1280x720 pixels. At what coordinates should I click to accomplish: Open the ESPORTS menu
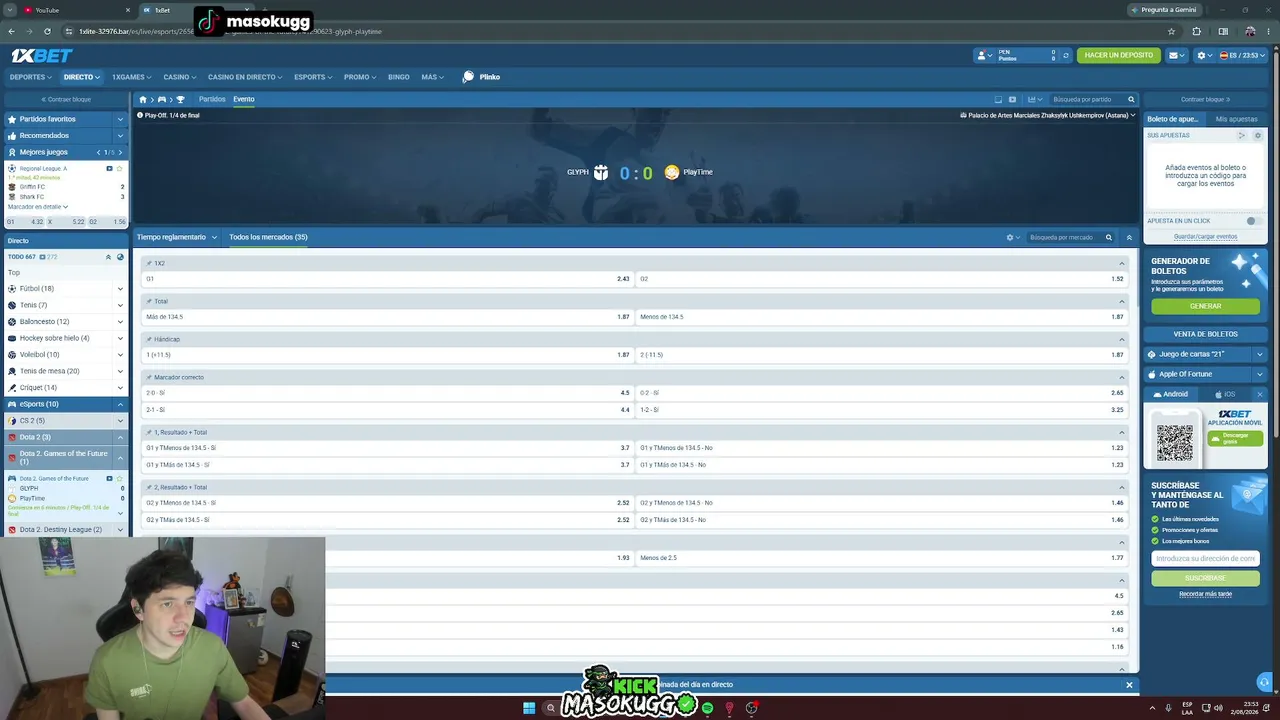tap(312, 77)
